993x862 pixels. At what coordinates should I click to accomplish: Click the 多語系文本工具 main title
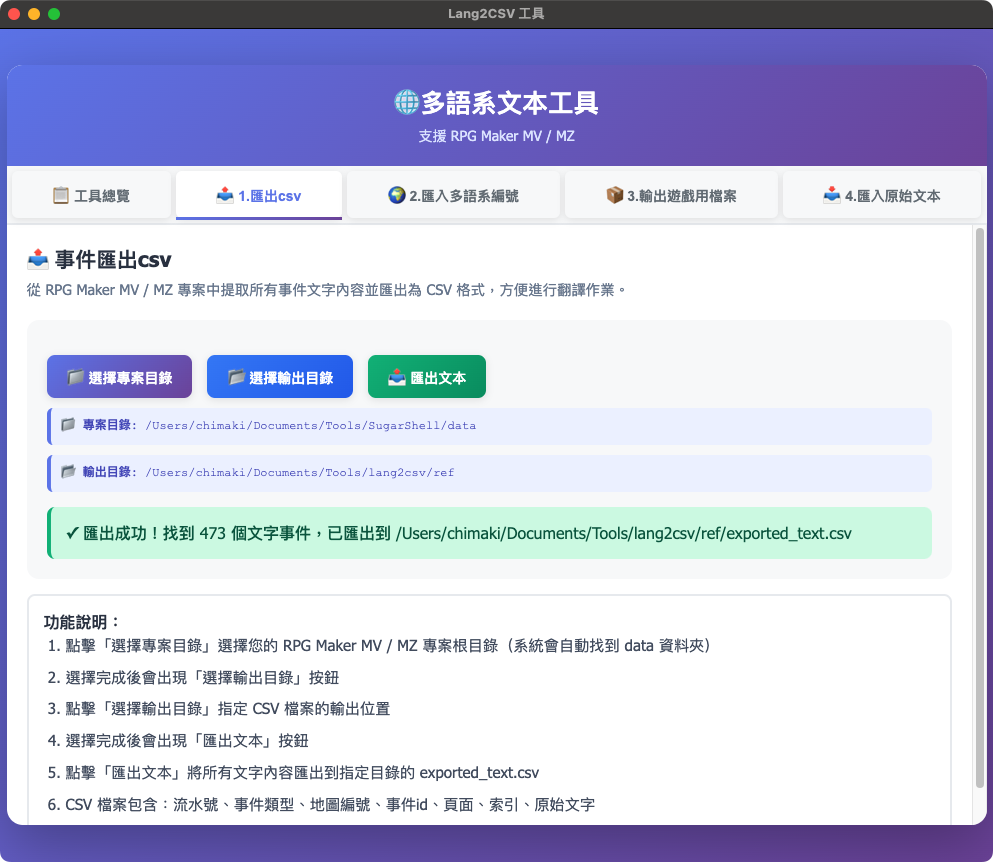pos(510,103)
